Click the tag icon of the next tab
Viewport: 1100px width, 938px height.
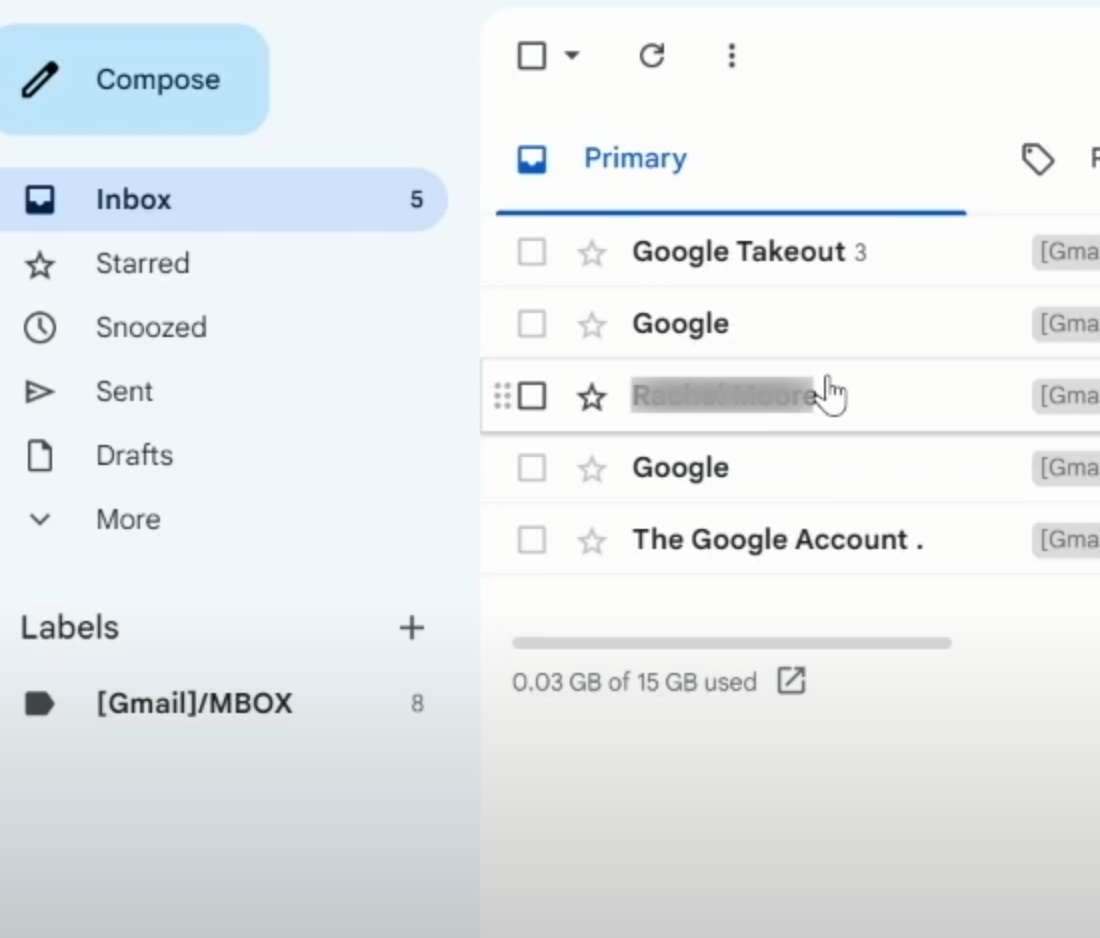coord(1038,159)
